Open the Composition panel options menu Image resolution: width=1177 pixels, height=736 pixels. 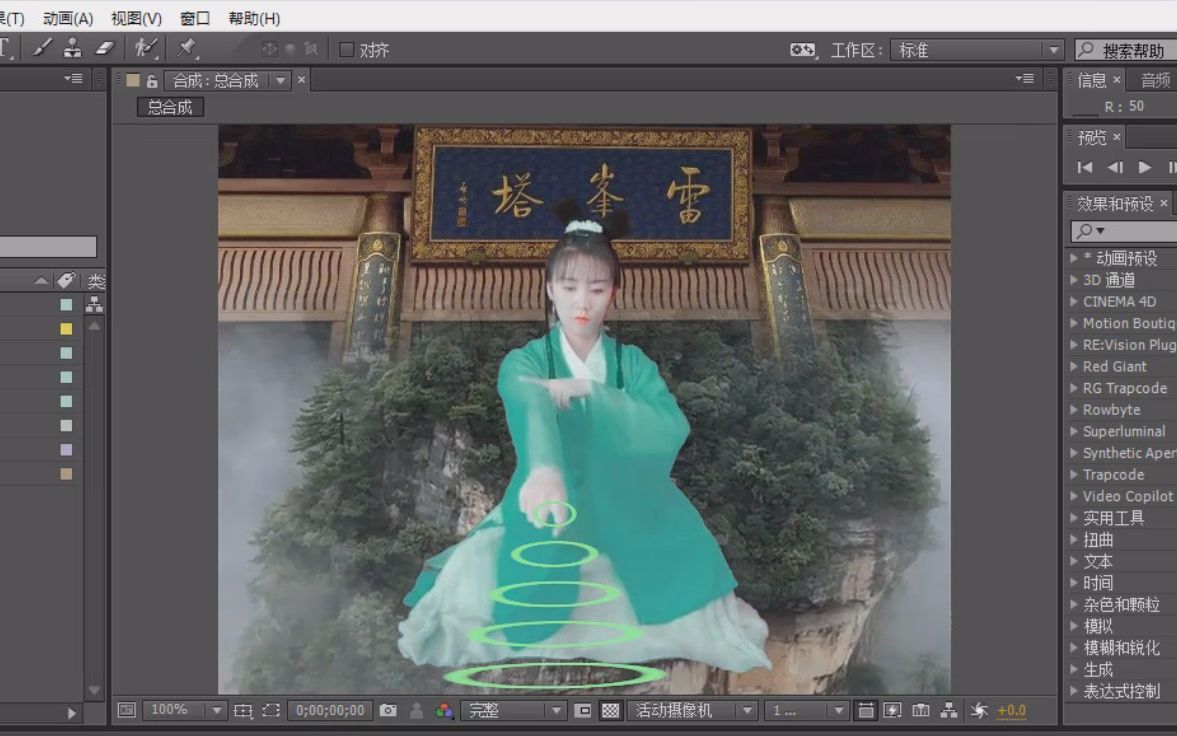click(1024, 78)
